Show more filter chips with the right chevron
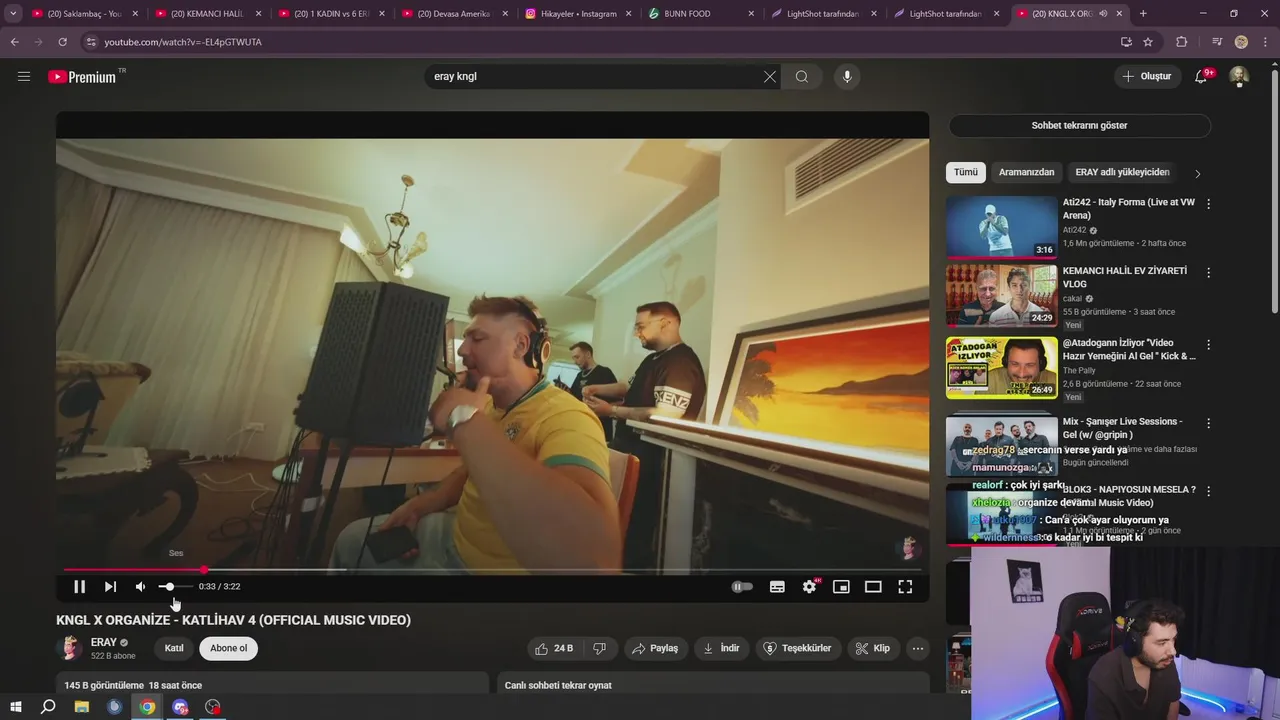 pos(1197,173)
